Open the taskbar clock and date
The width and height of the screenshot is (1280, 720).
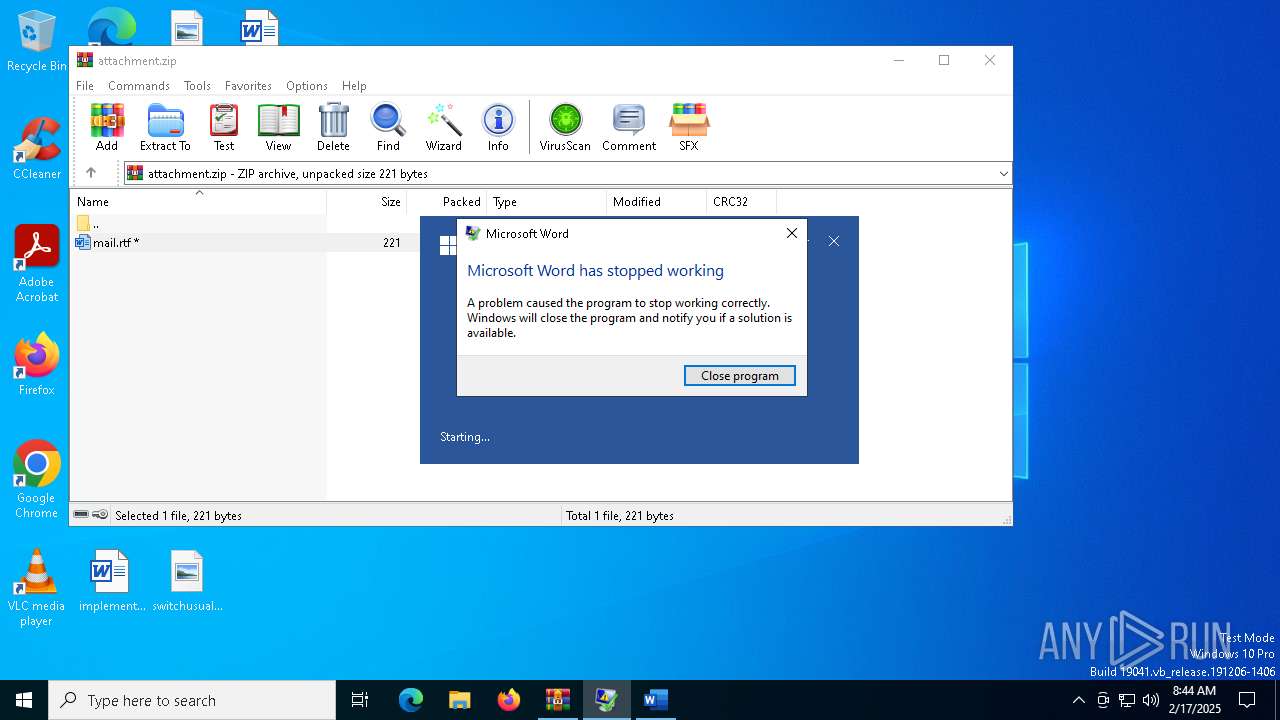point(1195,700)
